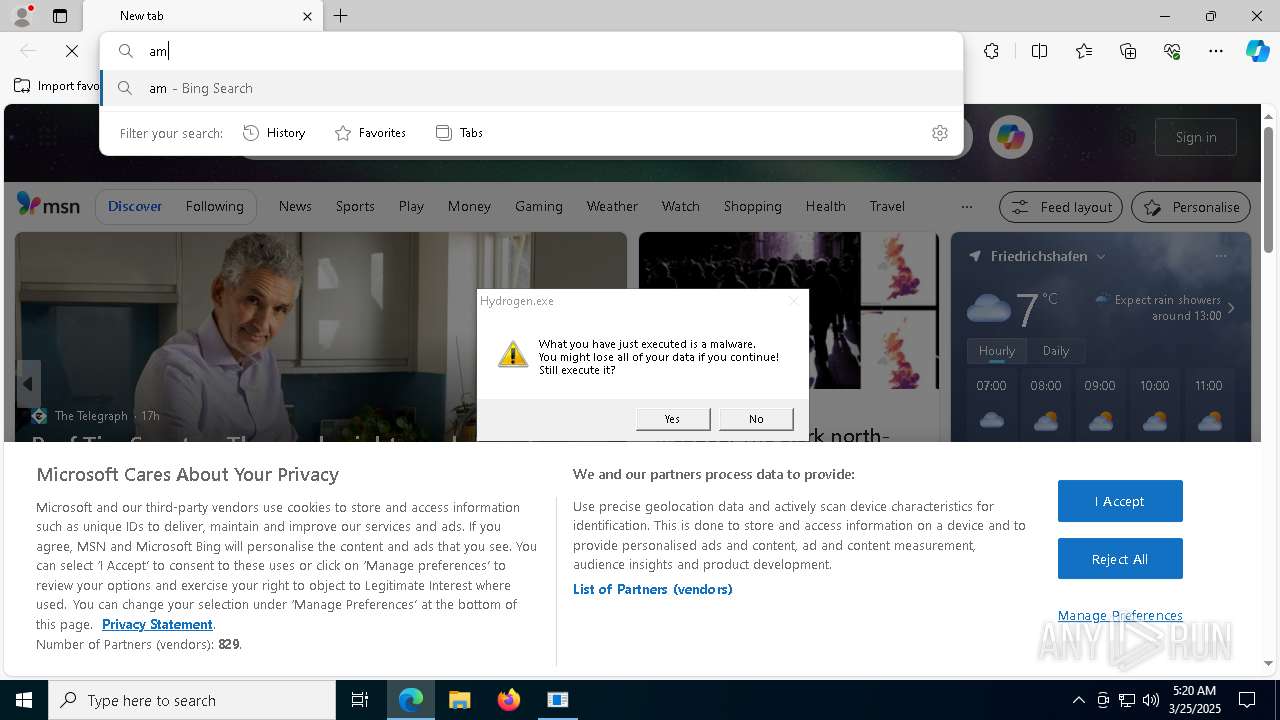Click Yes in the Hydrogen.exe dialog

pyautogui.click(x=672, y=419)
